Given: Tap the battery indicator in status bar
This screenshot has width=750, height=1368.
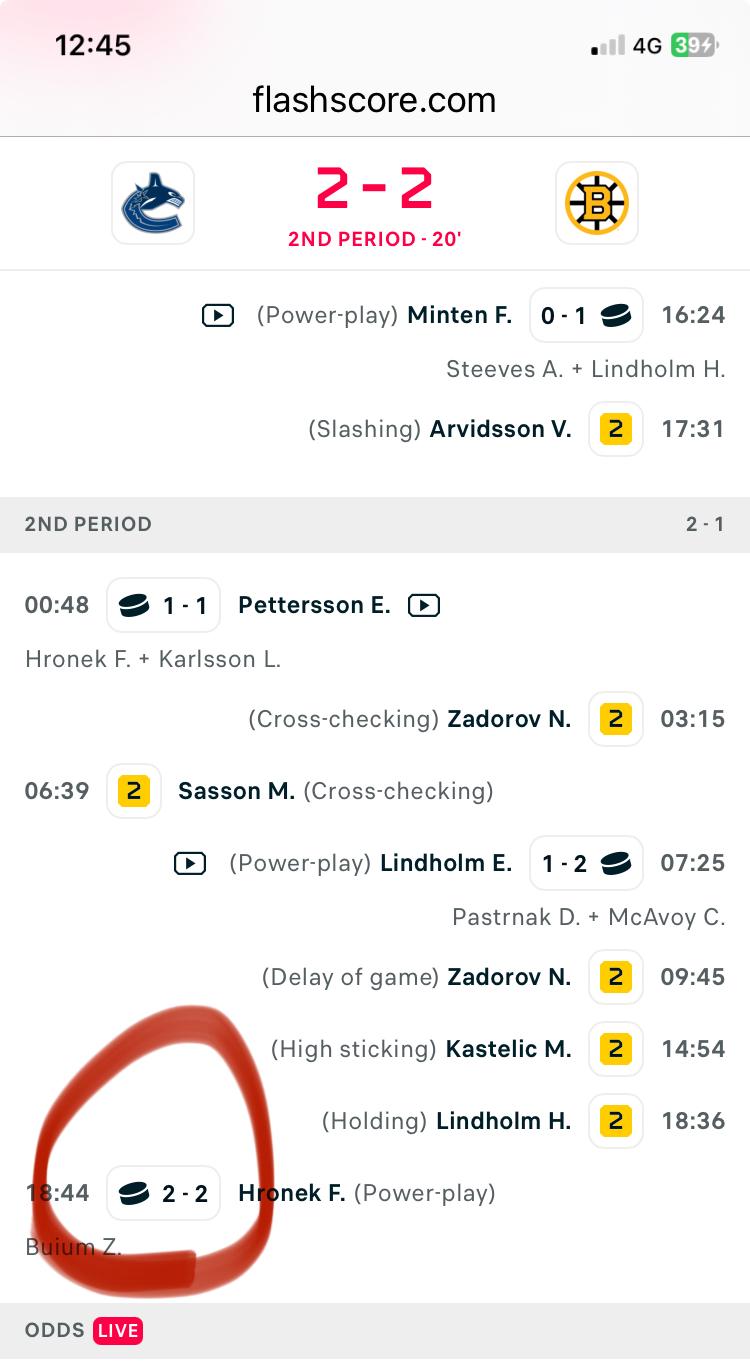Looking at the screenshot, I should coord(694,45).
